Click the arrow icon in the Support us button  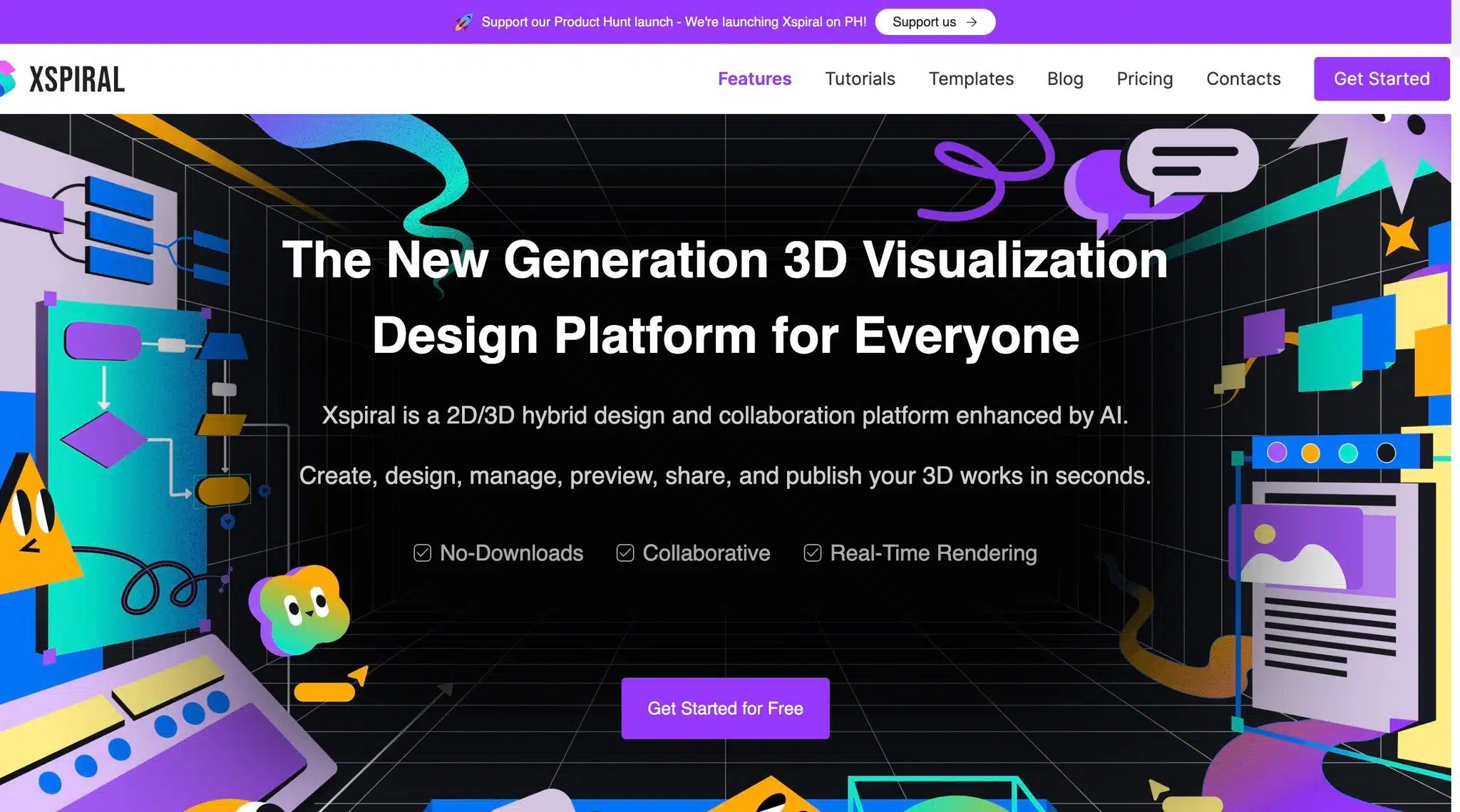coord(972,22)
